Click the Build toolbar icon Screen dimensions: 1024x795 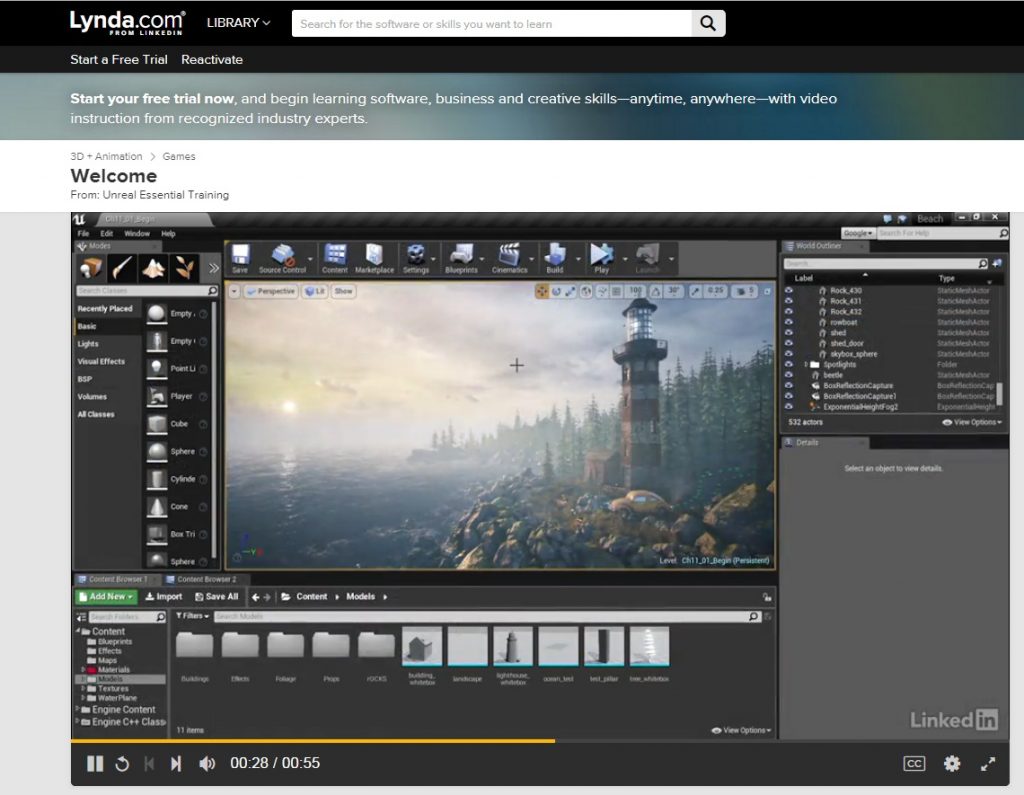555,256
